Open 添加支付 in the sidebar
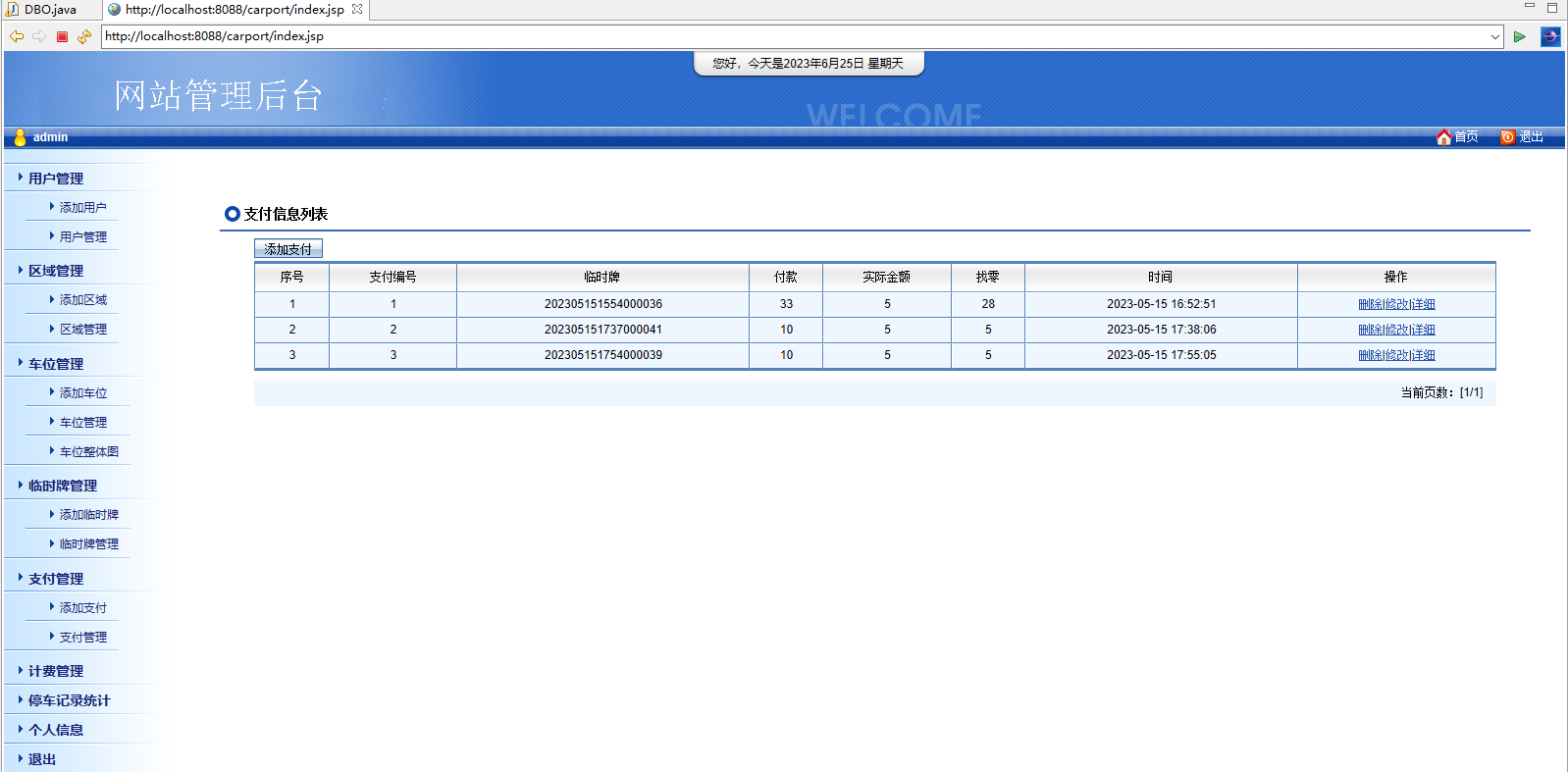 pyautogui.click(x=82, y=608)
